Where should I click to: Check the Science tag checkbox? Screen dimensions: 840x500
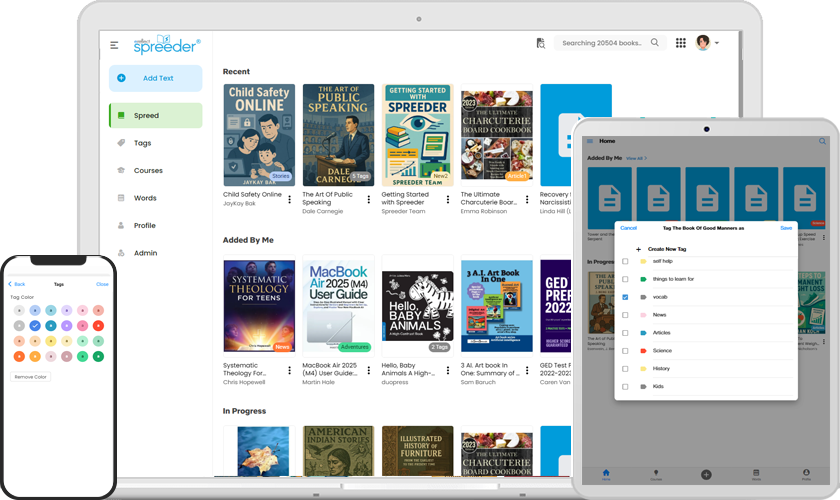[x=625, y=350]
